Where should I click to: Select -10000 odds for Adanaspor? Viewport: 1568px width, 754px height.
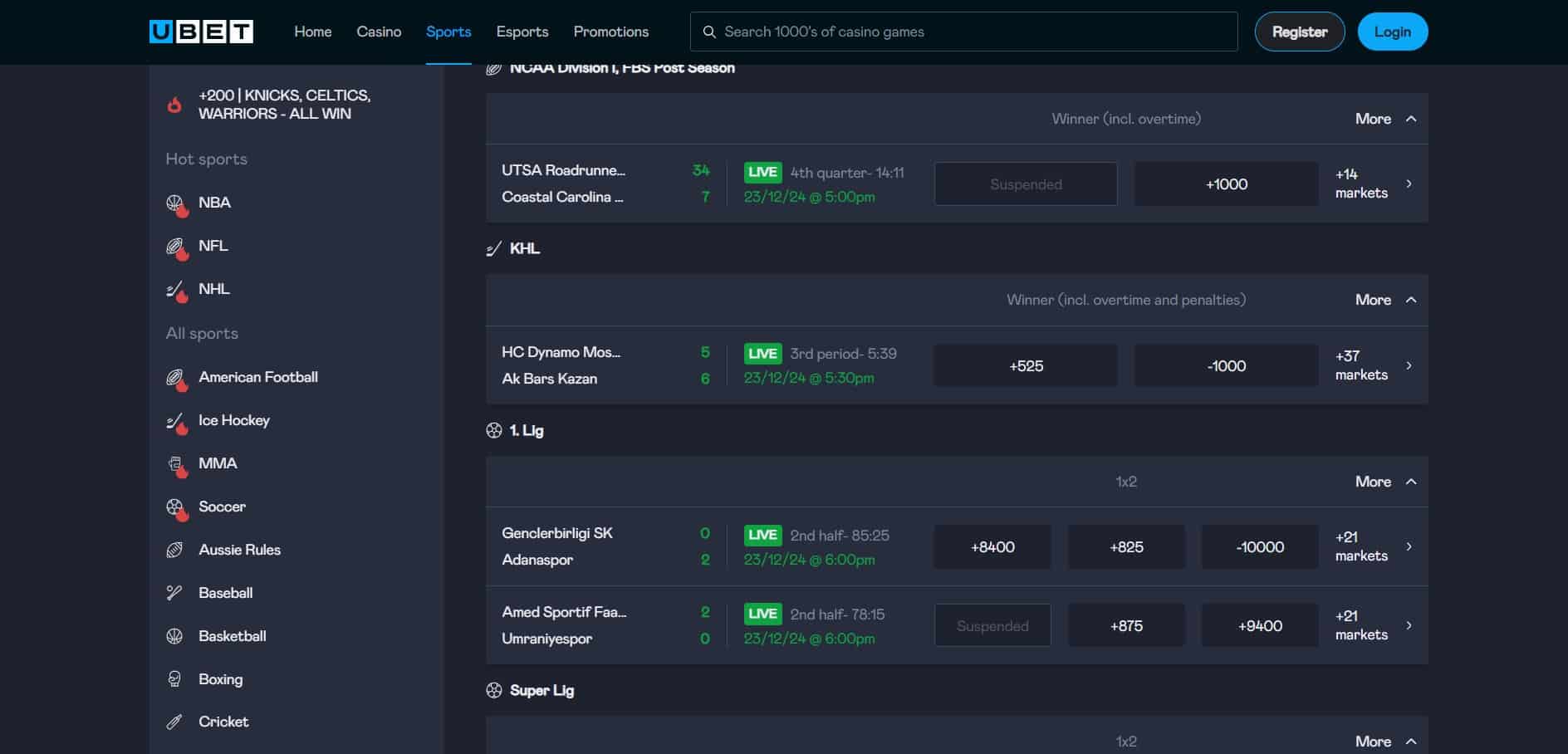[1260, 547]
